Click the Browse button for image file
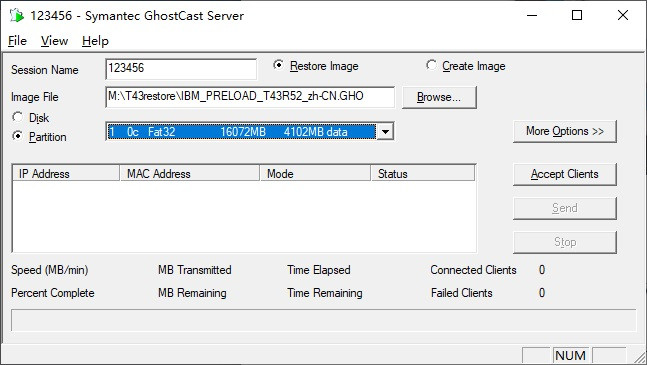 point(439,97)
